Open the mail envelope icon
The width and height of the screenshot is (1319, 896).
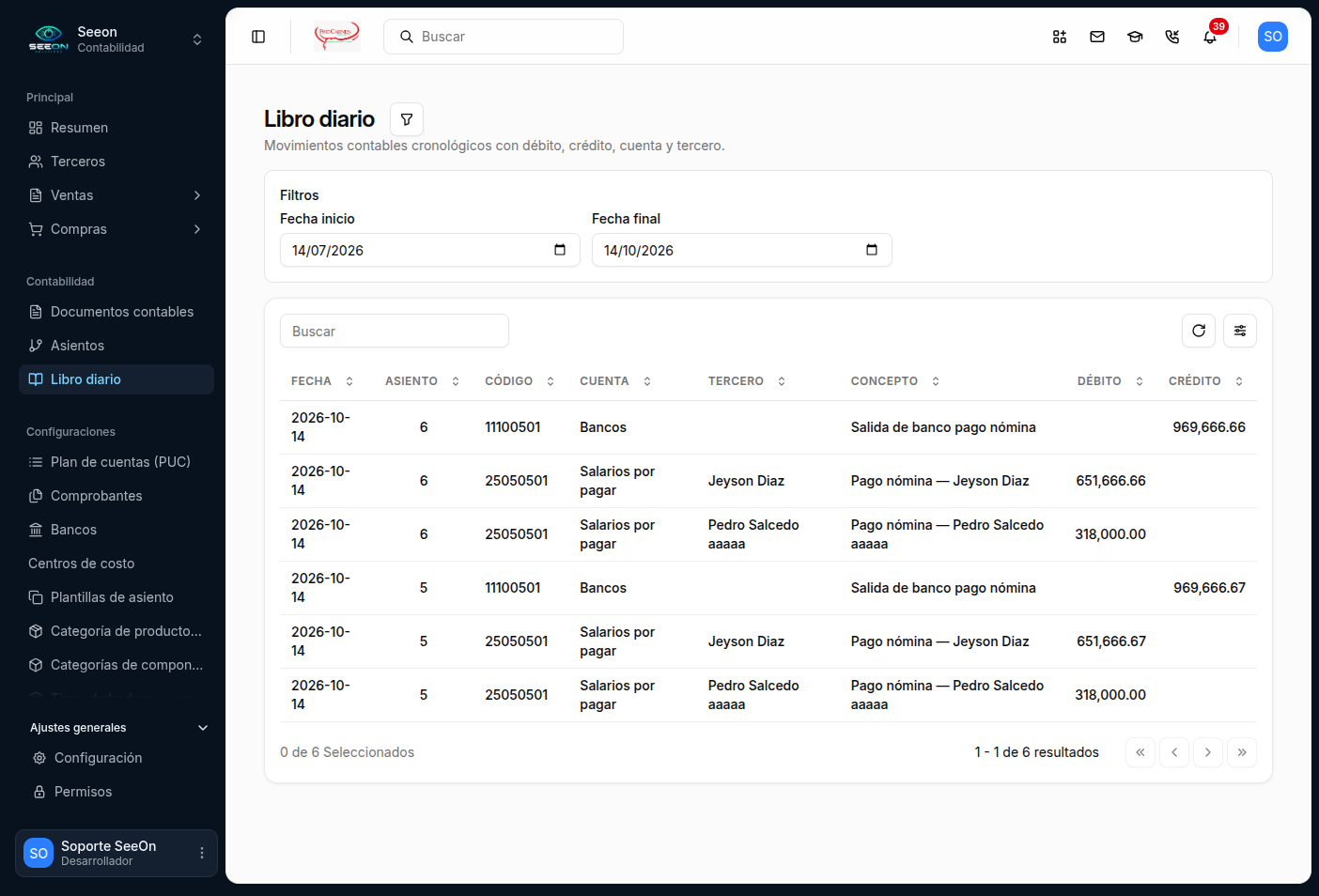pyautogui.click(x=1097, y=37)
